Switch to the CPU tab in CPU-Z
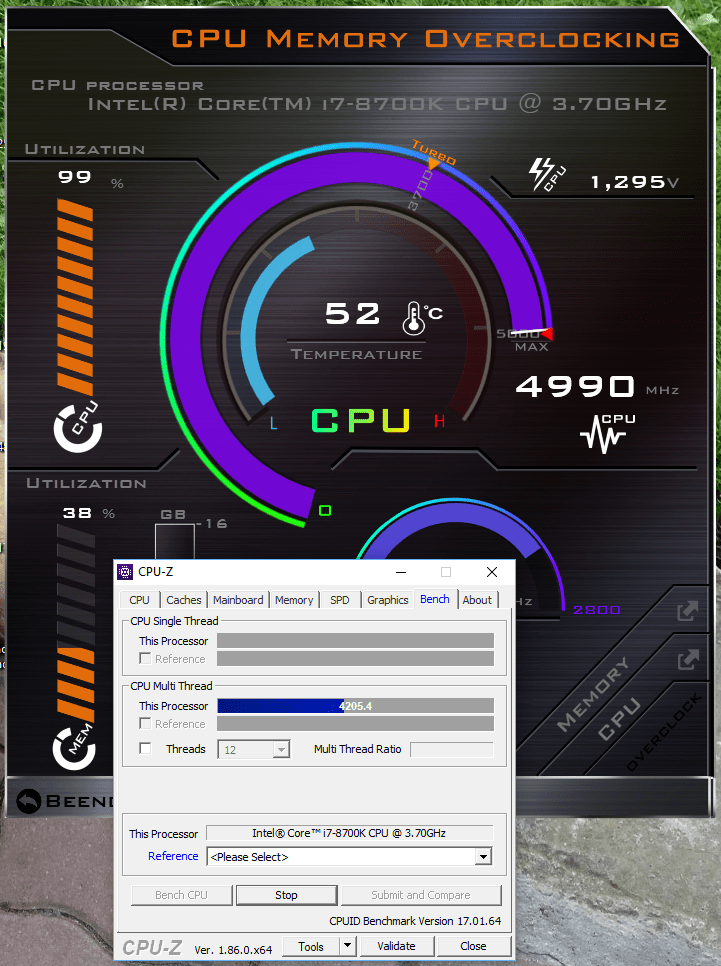This screenshot has width=721, height=966. 139,600
